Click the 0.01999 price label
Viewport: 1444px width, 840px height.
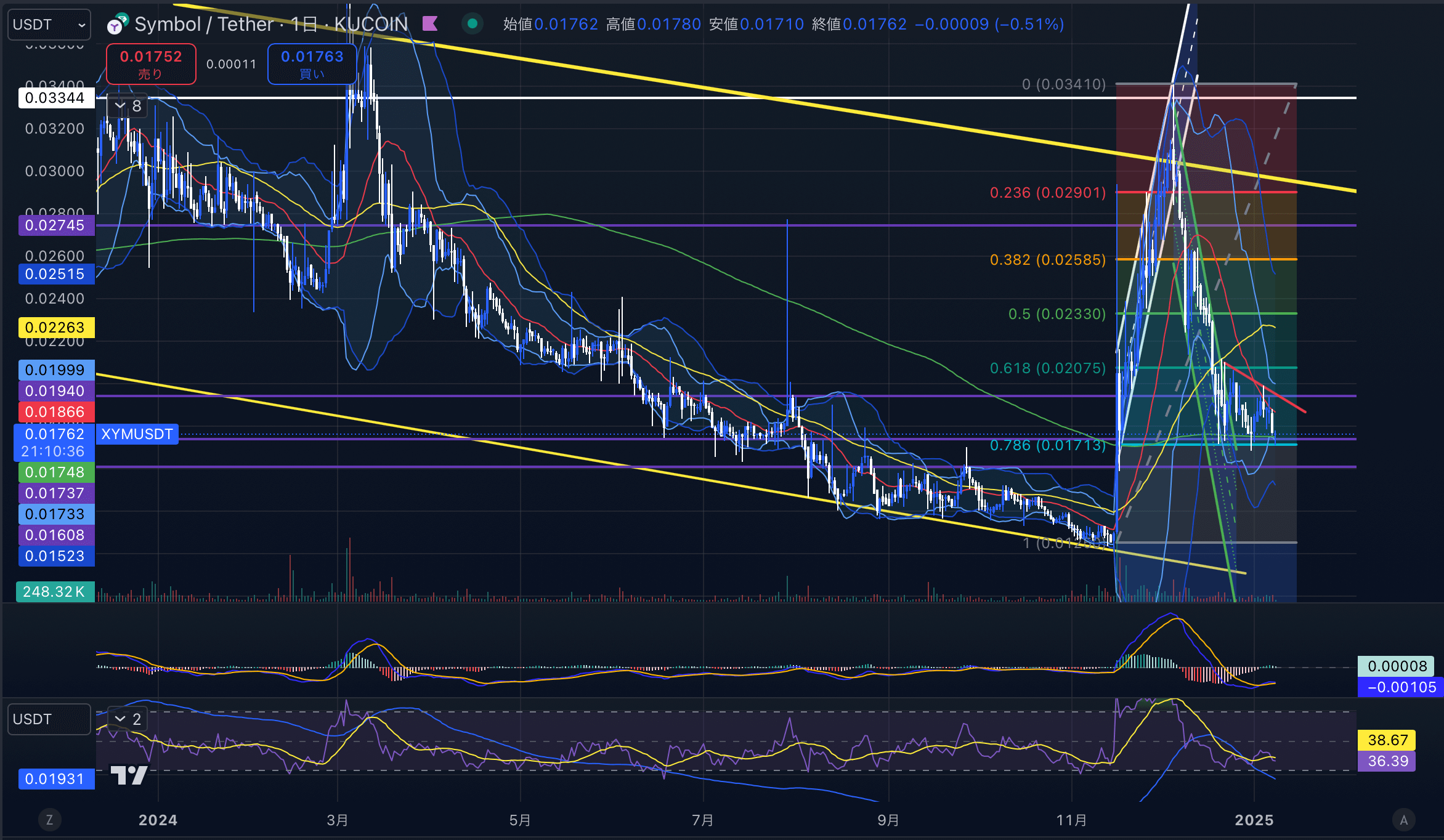click(x=55, y=370)
